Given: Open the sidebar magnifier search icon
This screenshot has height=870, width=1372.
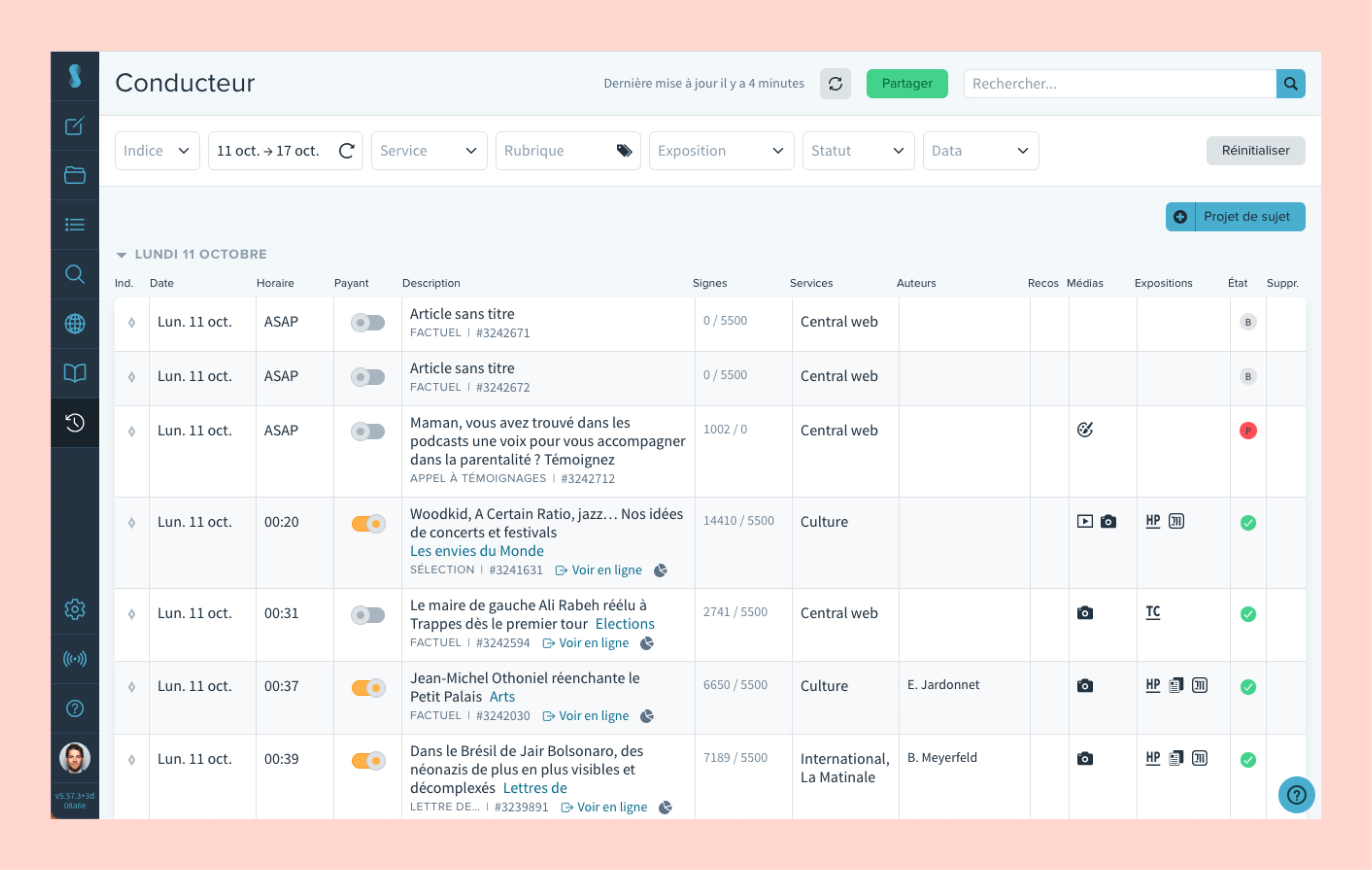Looking at the screenshot, I should pos(75,274).
